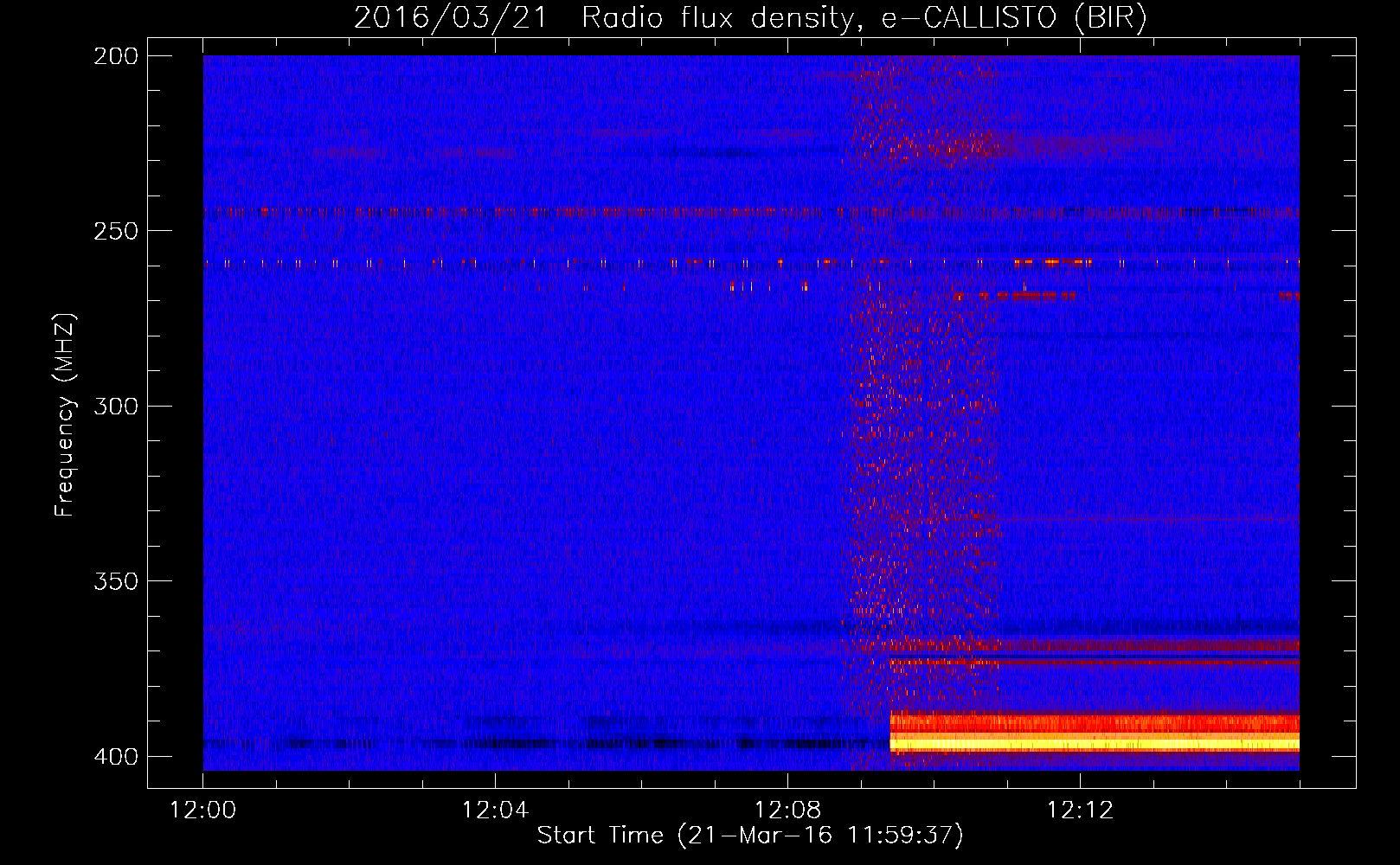This screenshot has width=1400, height=865.
Task: Click the bright yellow emission band near 400 MHz
Action: [x=1095, y=742]
